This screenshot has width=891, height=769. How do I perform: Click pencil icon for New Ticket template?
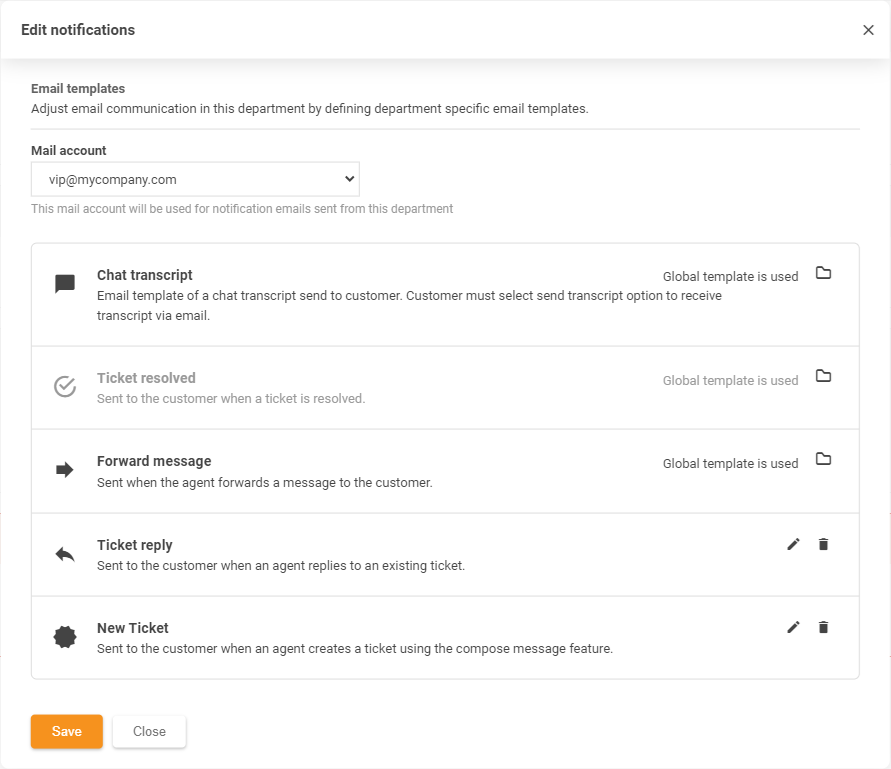(793, 627)
